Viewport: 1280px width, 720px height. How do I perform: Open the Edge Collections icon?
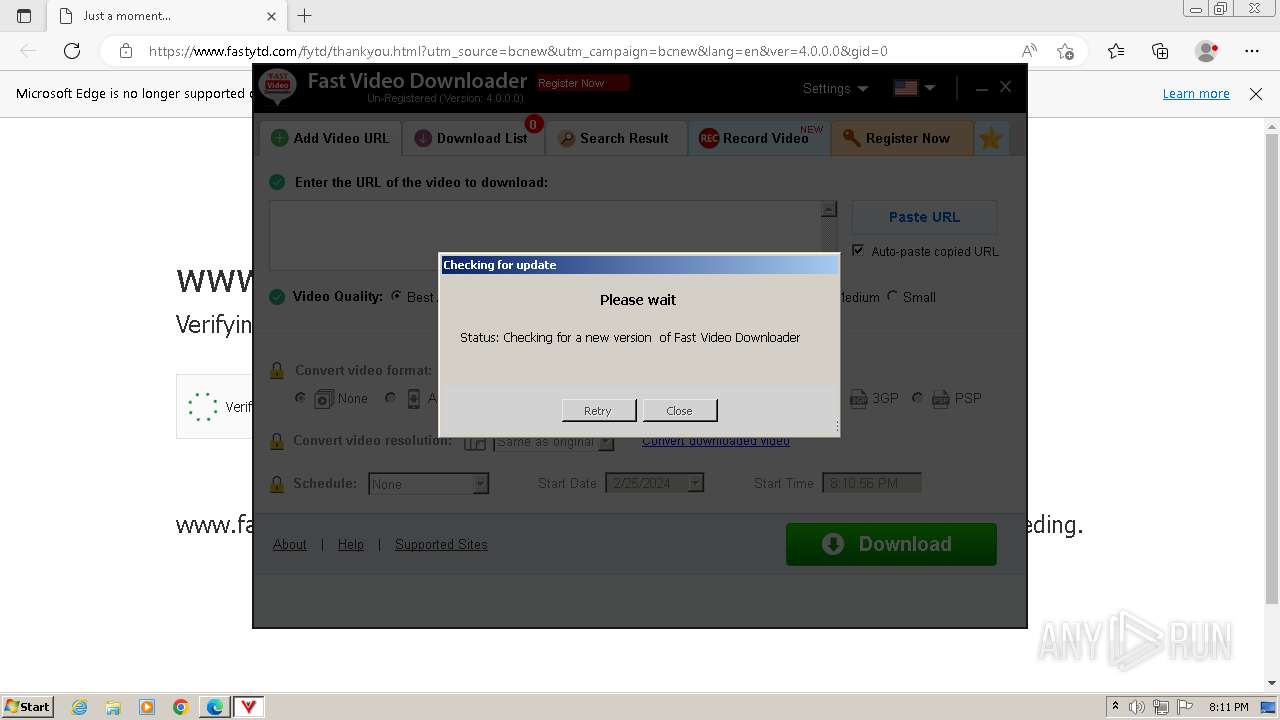coord(1160,51)
